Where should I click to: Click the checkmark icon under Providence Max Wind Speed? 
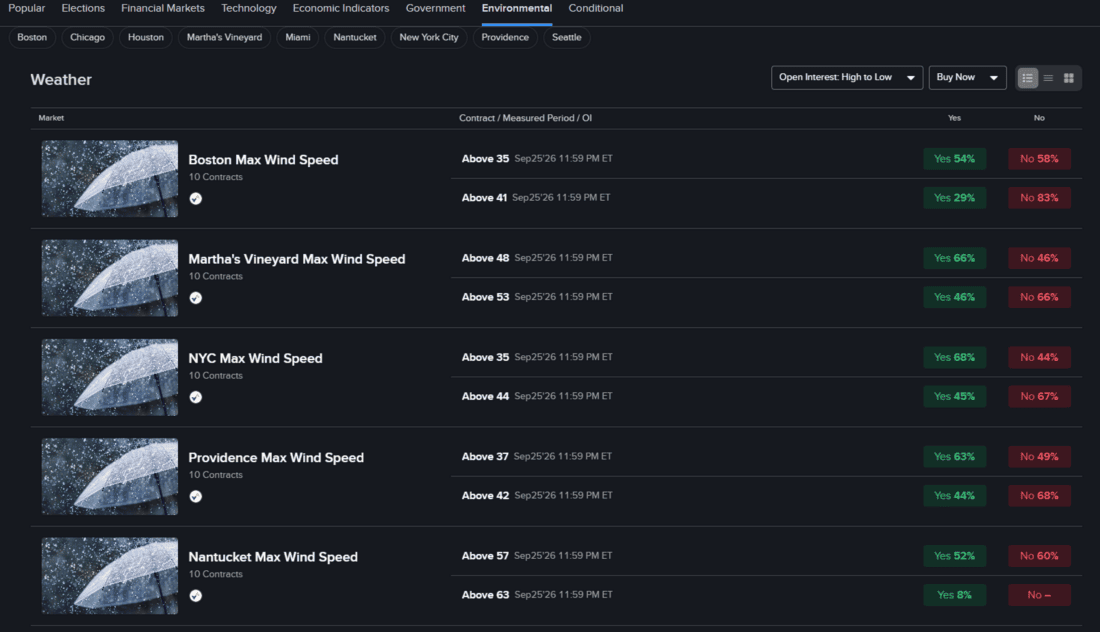click(196, 497)
